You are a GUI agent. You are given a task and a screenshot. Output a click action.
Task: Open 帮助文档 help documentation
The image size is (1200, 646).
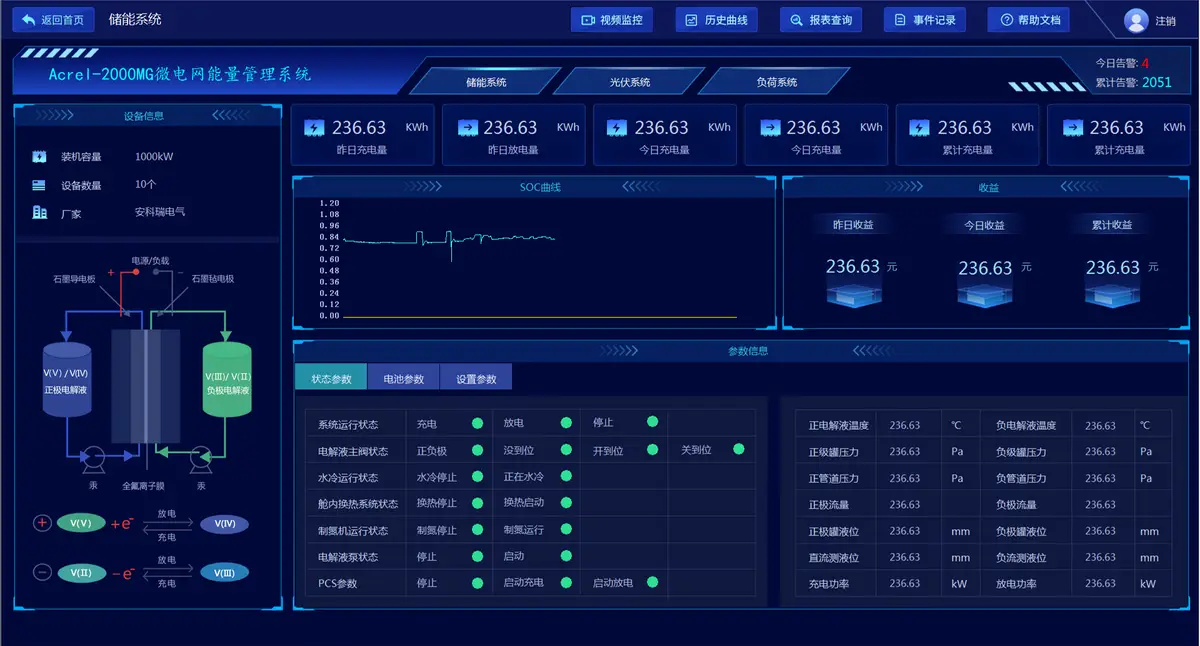1028,19
